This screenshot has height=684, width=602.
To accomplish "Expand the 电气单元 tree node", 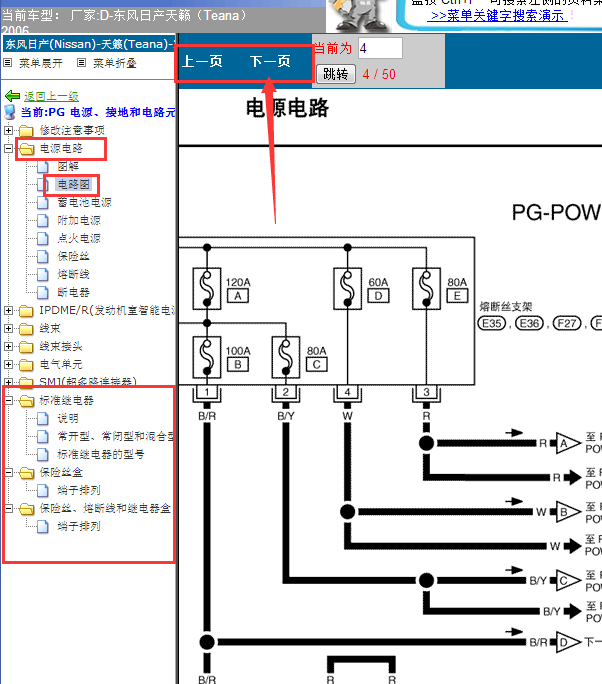I will point(8,364).
